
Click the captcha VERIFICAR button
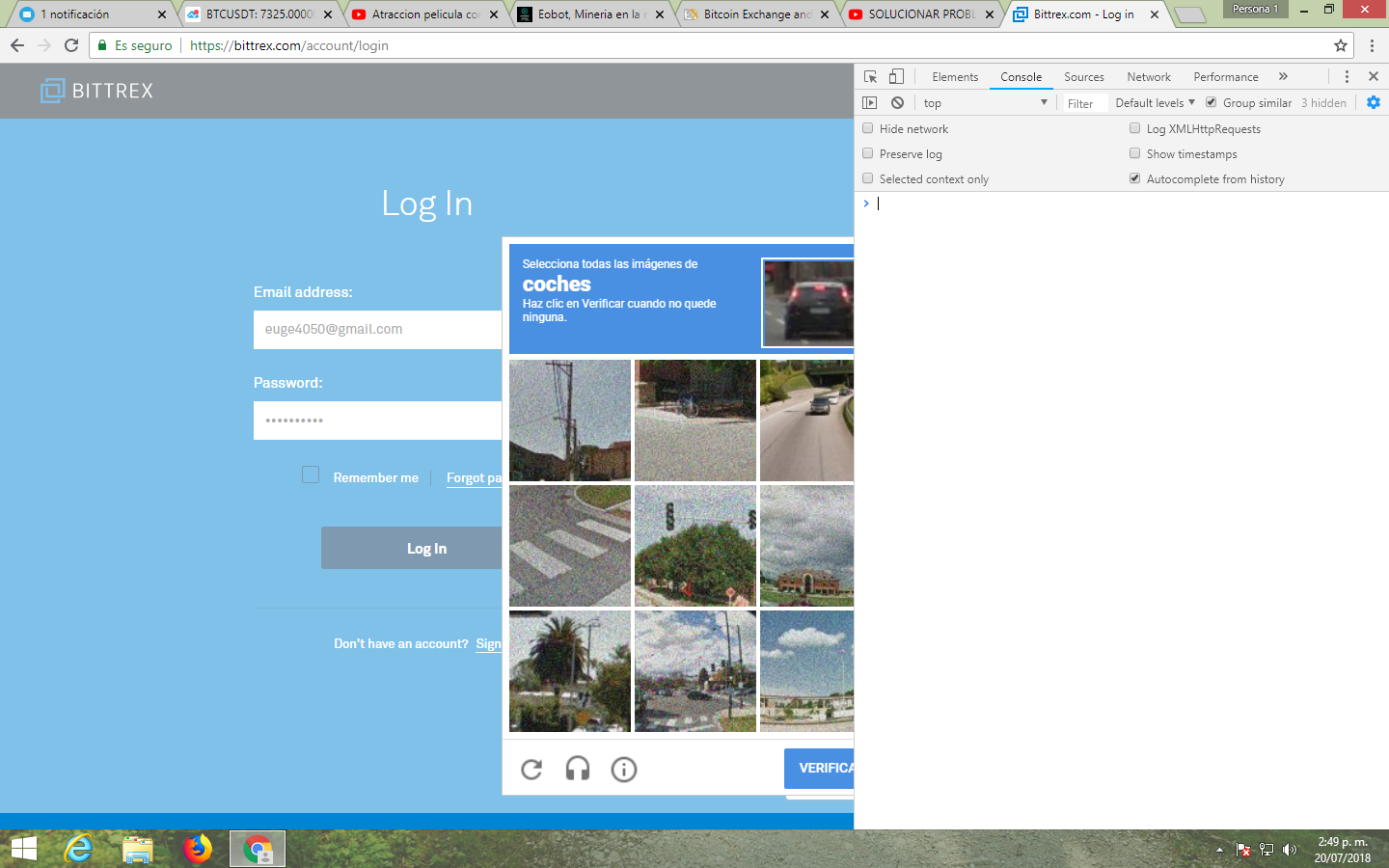819,768
